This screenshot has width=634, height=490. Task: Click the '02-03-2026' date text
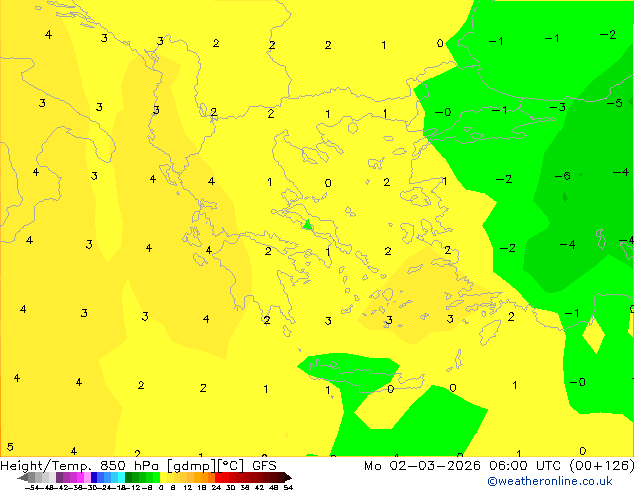point(435,466)
